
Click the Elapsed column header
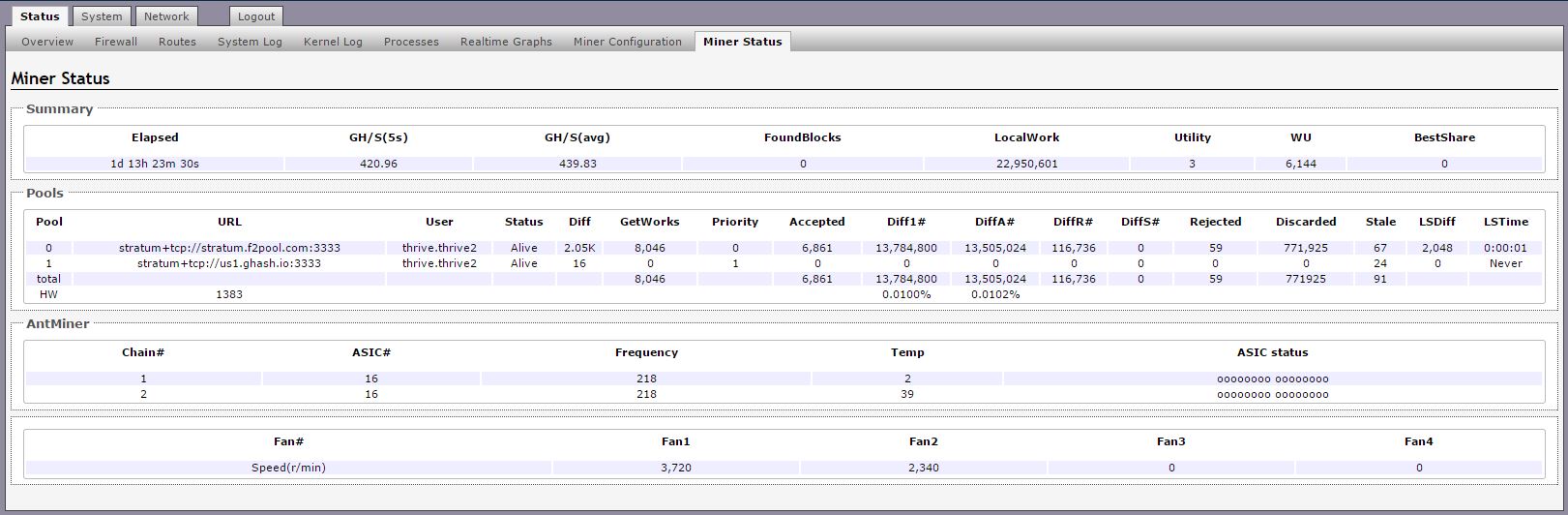tap(155, 137)
